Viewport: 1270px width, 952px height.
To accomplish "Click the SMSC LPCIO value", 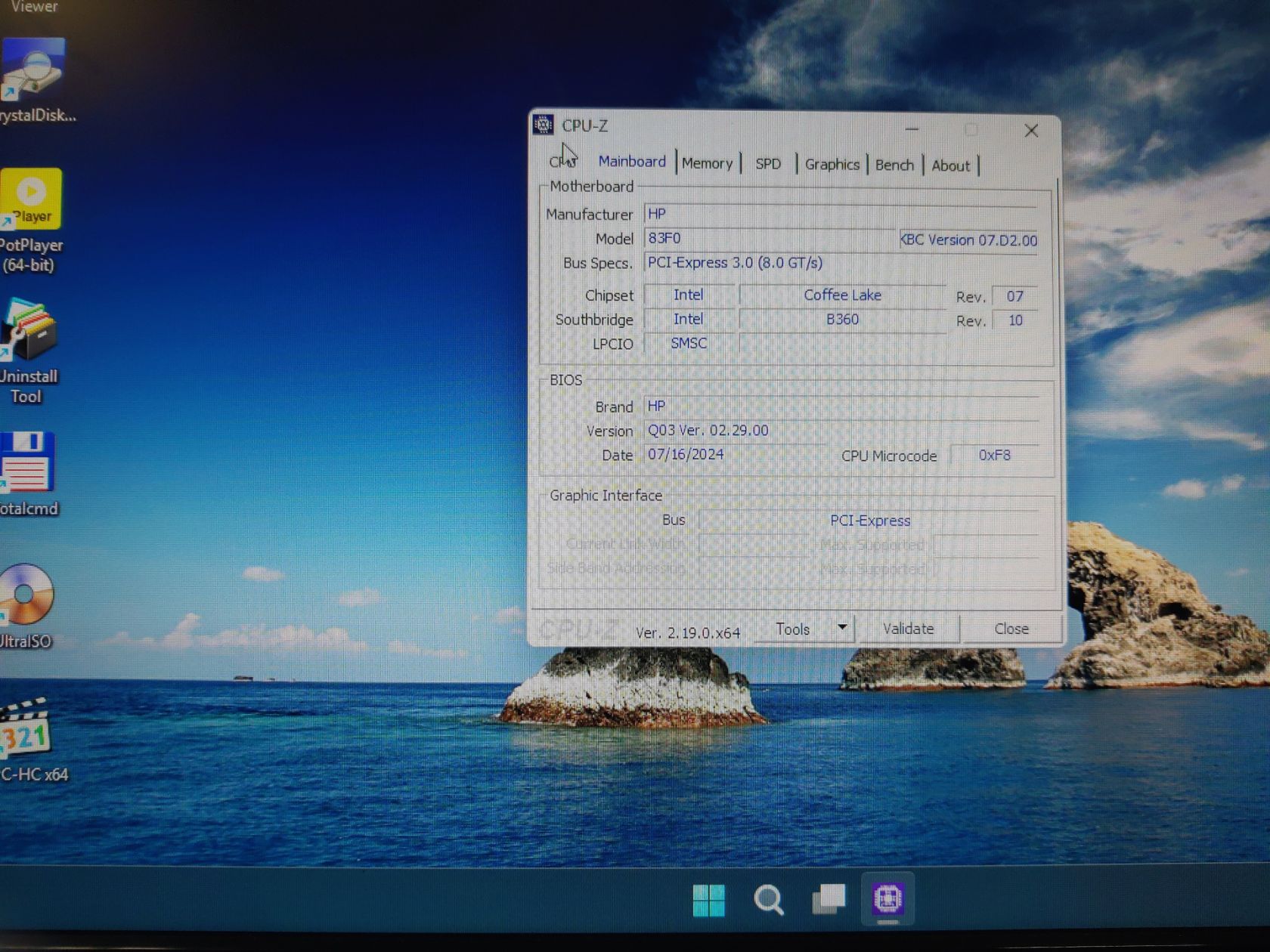I will point(689,343).
